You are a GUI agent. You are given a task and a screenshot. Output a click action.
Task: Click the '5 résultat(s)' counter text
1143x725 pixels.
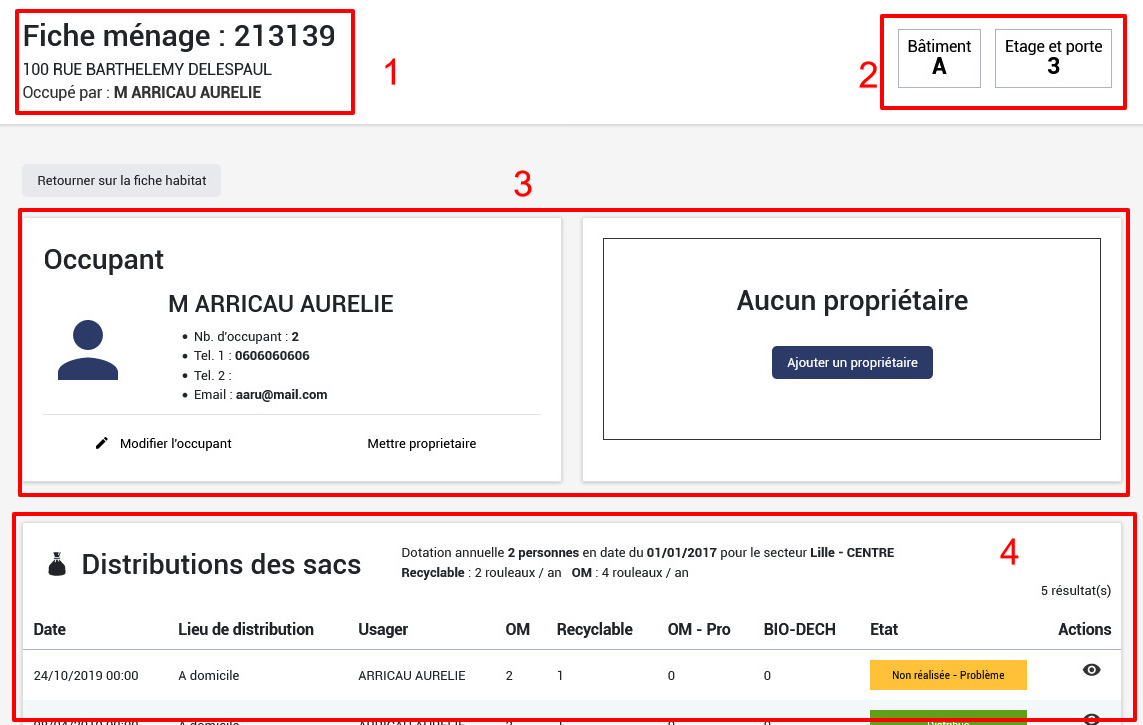coord(1075,590)
